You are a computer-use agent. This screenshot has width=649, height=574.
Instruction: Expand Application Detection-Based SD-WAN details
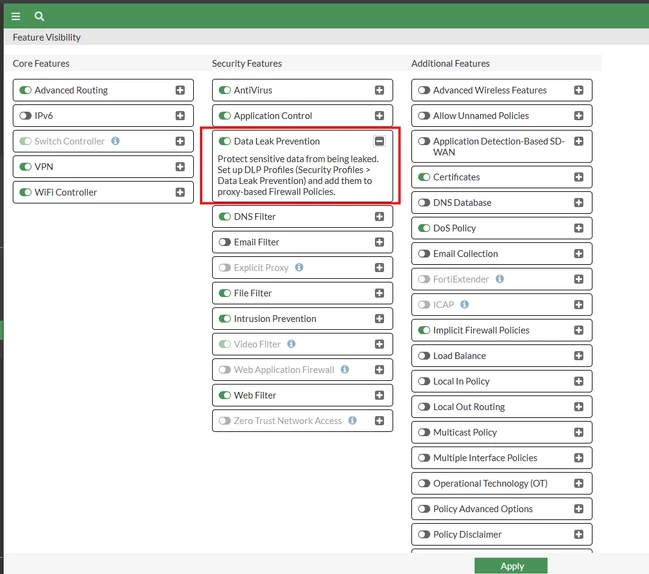pos(579,141)
